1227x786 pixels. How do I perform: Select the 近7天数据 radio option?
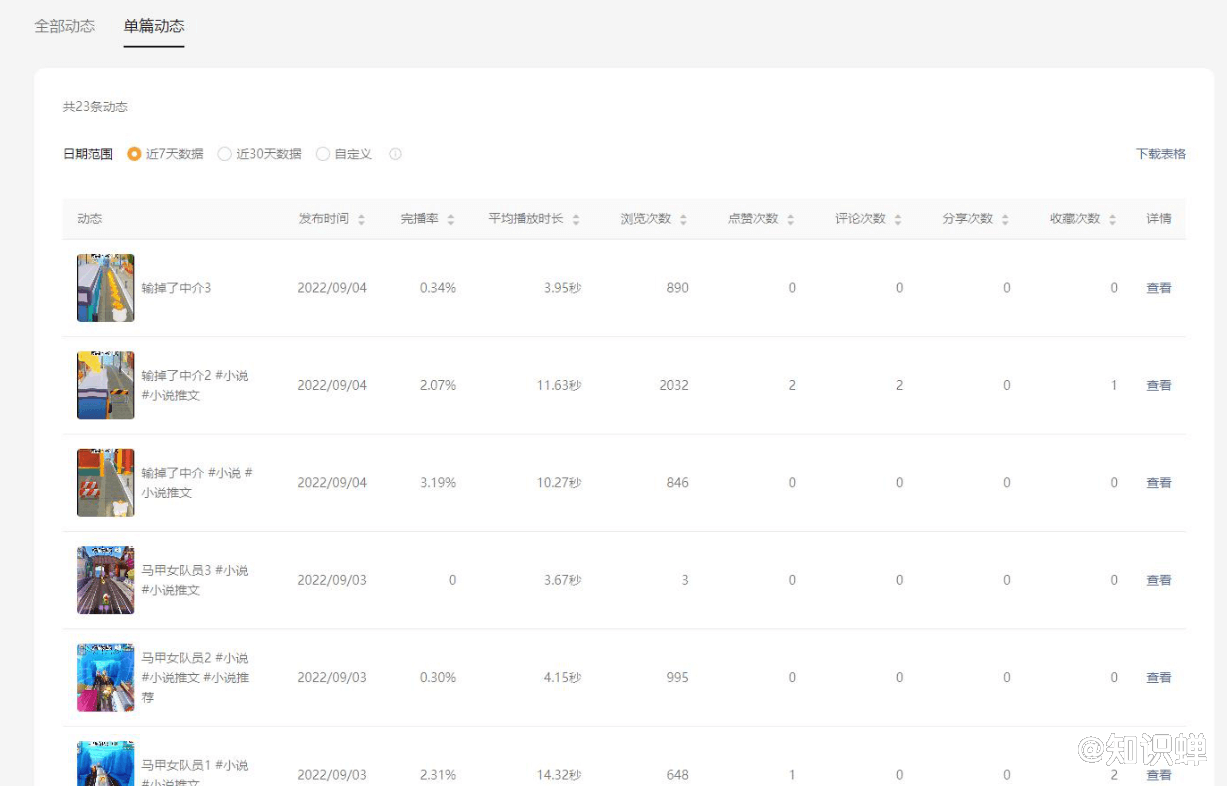(x=134, y=154)
